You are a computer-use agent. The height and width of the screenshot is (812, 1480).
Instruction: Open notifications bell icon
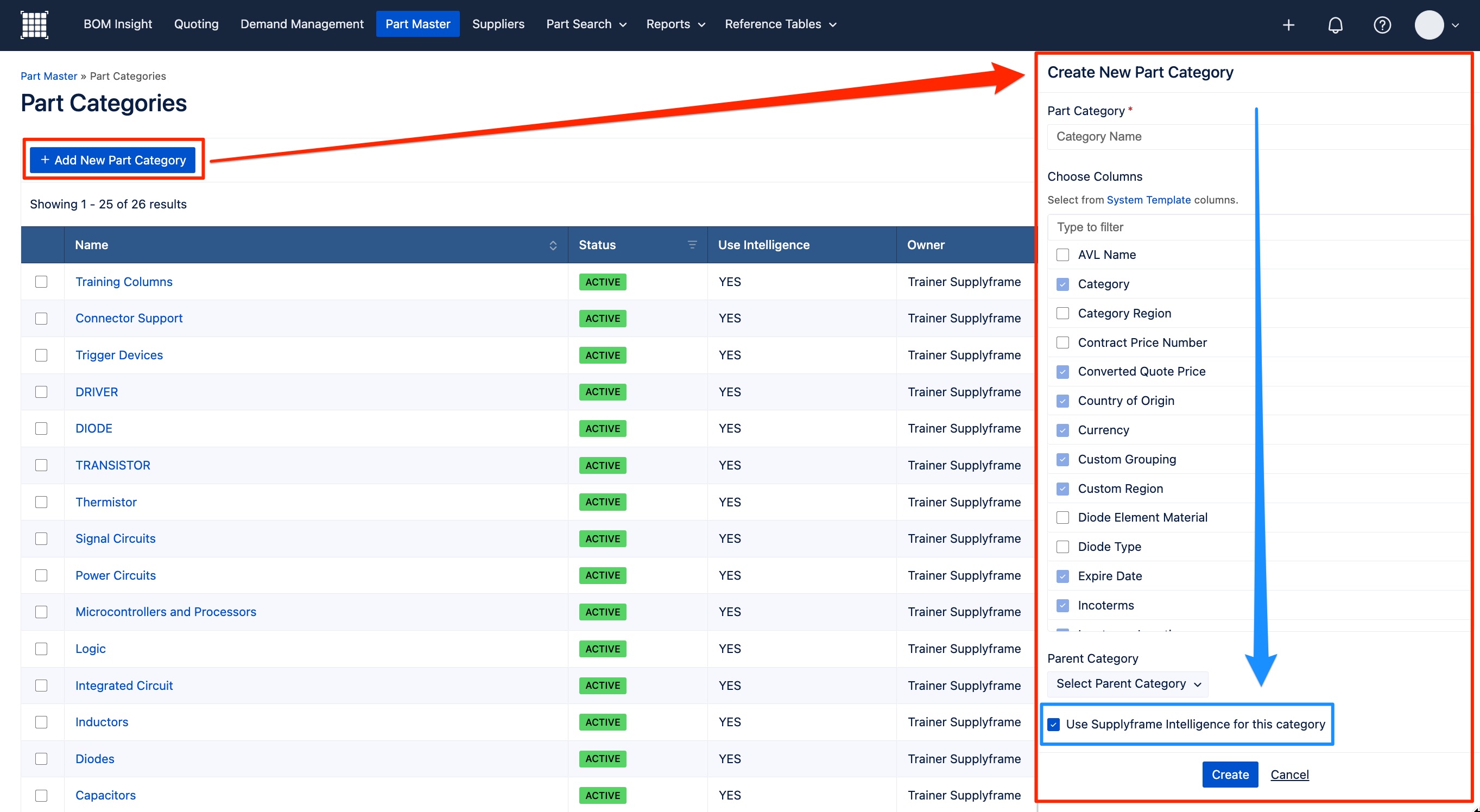click(x=1335, y=24)
